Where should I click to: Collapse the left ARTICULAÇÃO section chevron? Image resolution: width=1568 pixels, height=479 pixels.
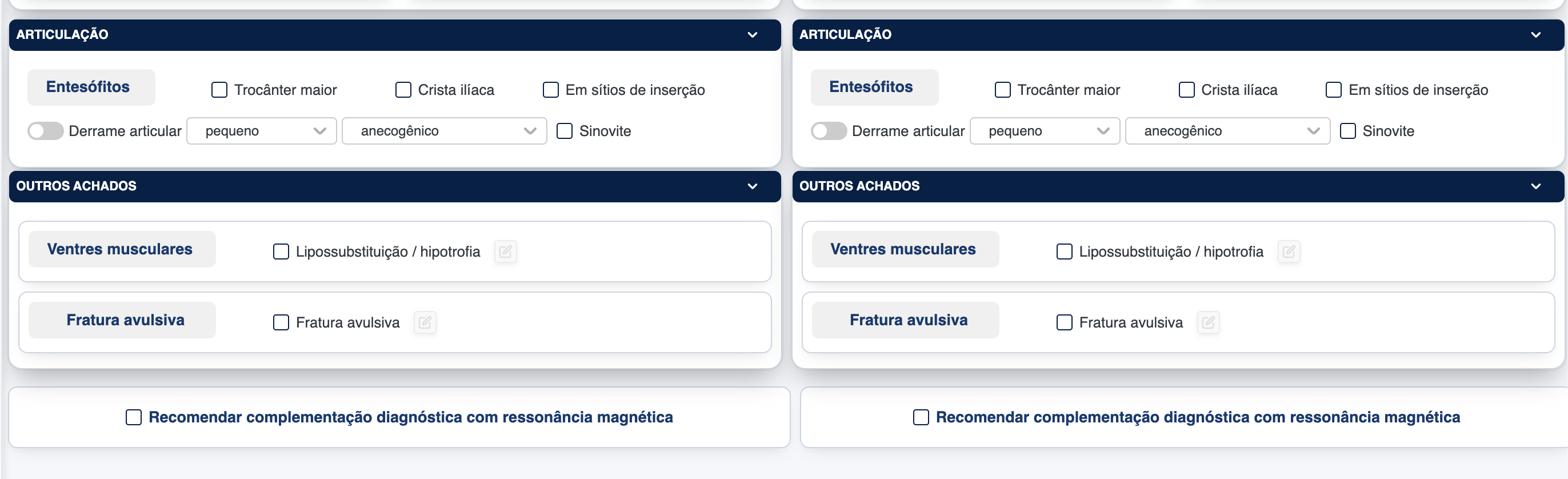(x=753, y=35)
